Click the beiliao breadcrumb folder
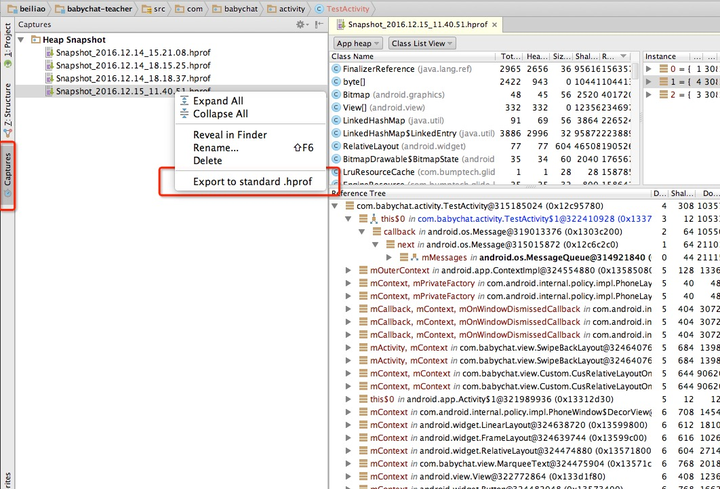The width and height of the screenshot is (720, 489). (27, 9)
